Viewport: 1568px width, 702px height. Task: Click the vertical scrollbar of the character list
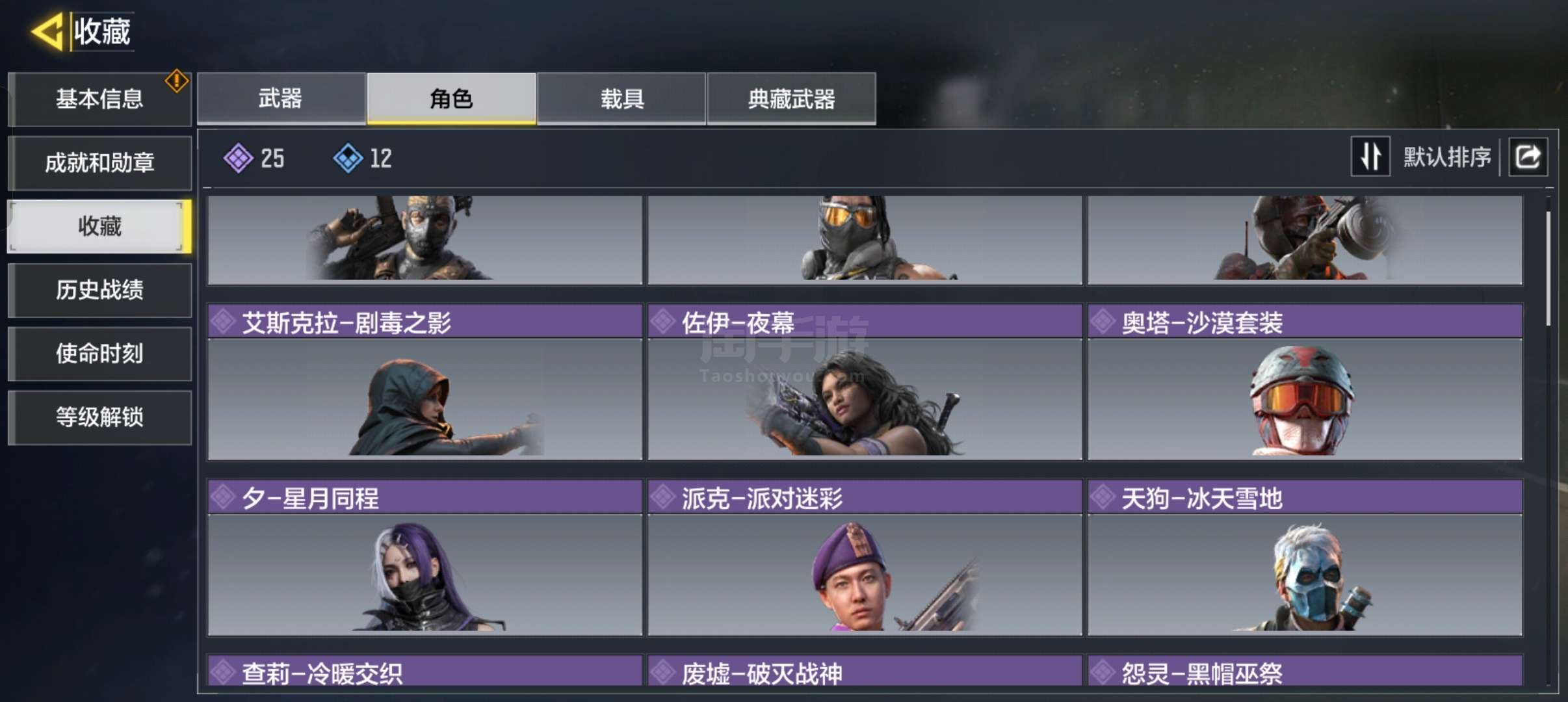pos(1548,268)
